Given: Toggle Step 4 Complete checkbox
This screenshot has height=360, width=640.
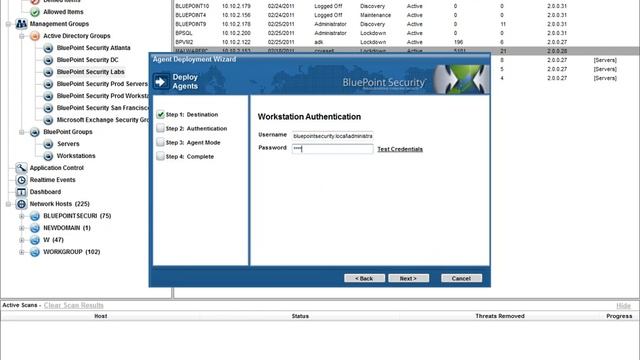Looking at the screenshot, I should (x=160, y=156).
